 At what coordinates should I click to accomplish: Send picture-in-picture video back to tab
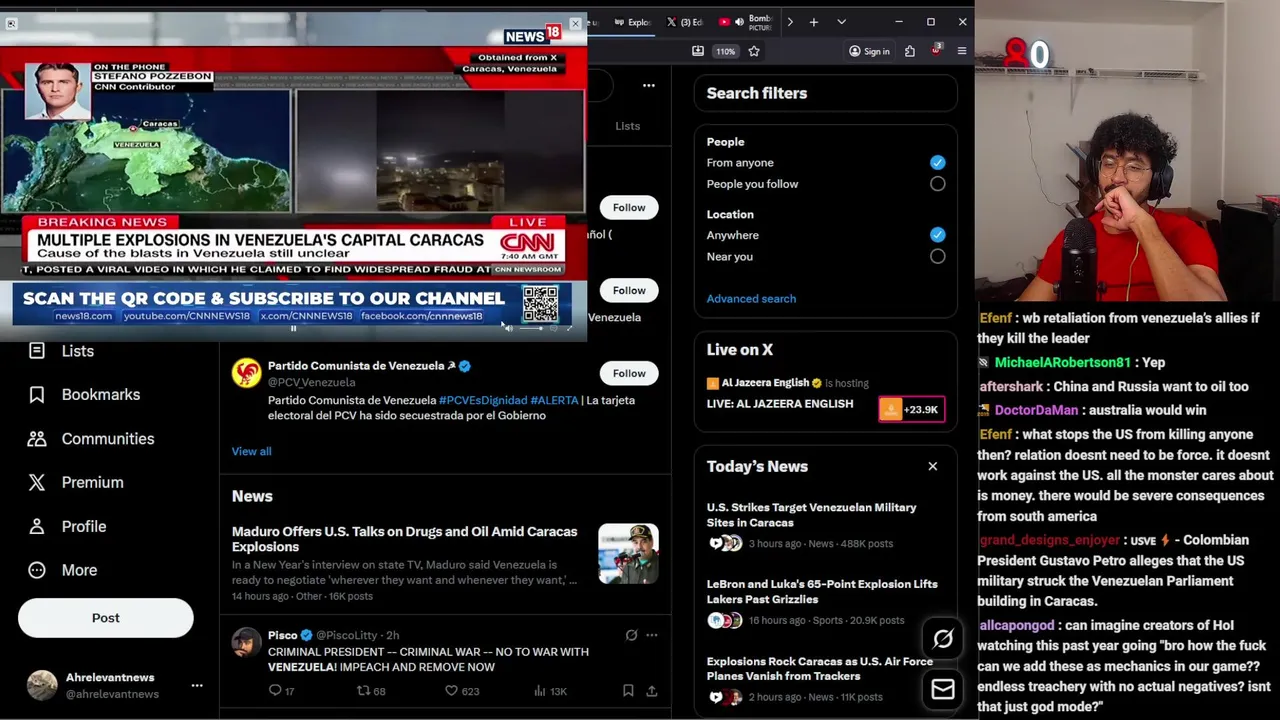(x=11, y=23)
